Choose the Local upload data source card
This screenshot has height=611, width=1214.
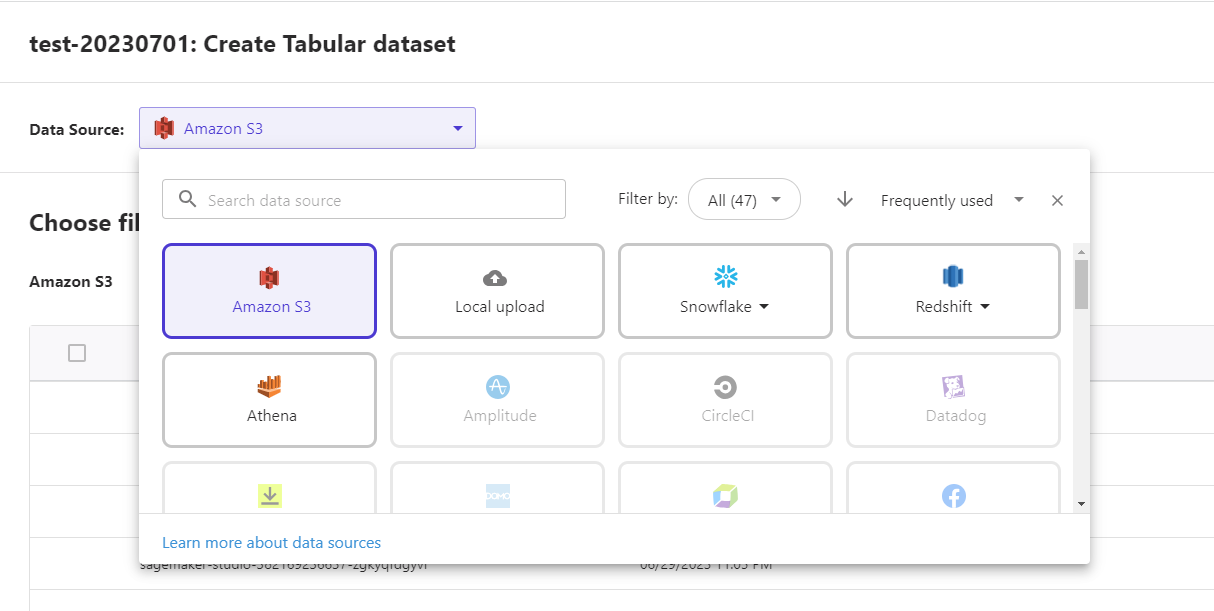(497, 291)
